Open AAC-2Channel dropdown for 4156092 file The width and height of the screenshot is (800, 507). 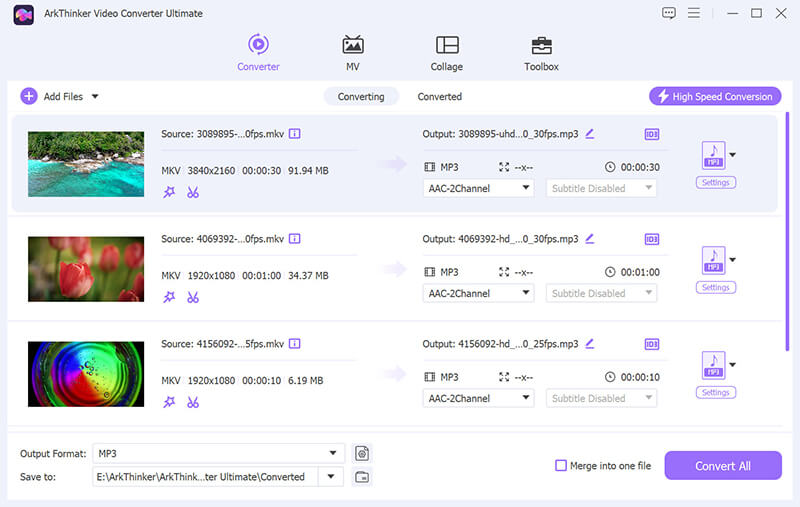point(478,398)
